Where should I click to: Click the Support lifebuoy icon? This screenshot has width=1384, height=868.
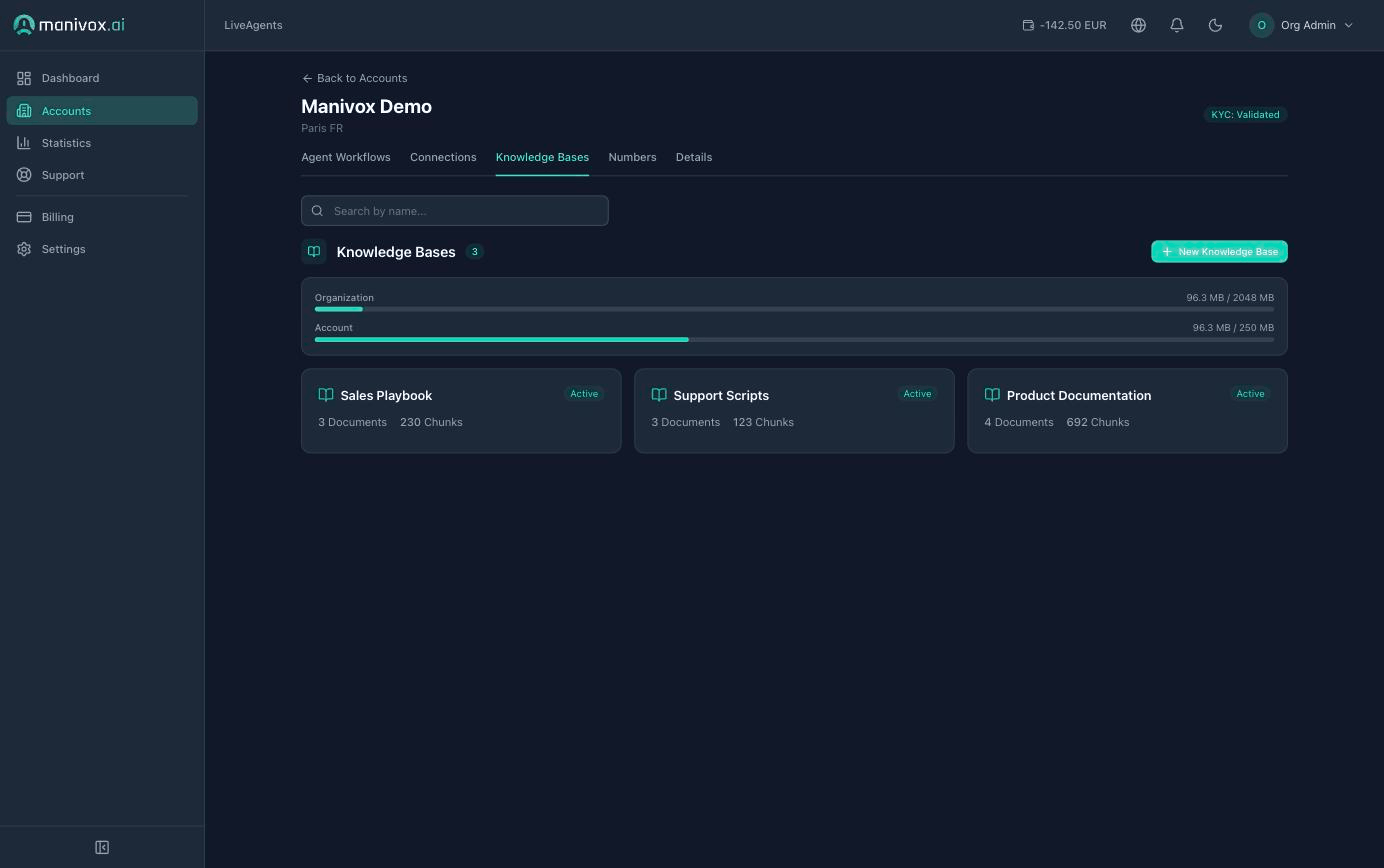tap(24, 175)
